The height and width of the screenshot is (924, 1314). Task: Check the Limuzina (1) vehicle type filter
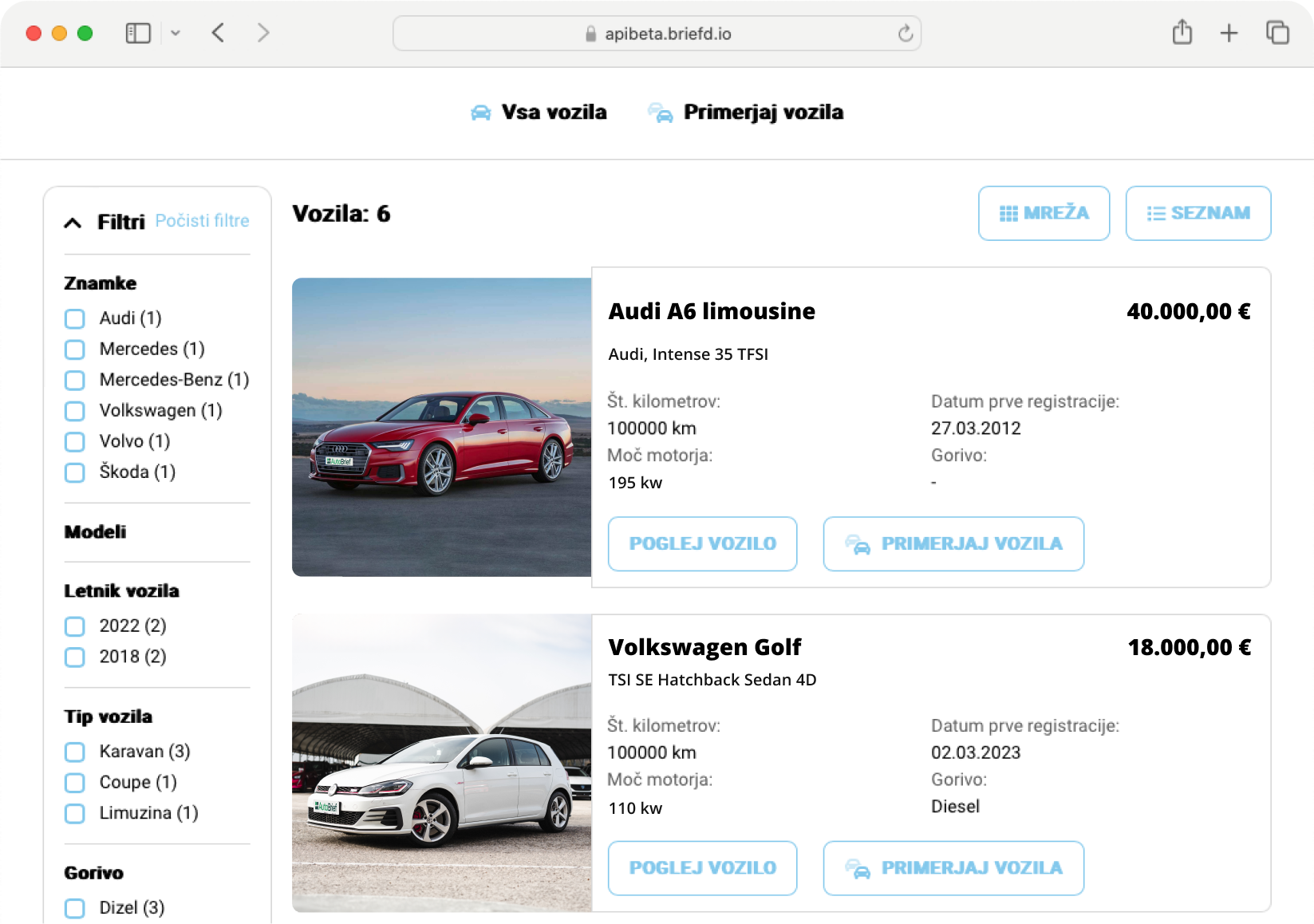[75, 814]
